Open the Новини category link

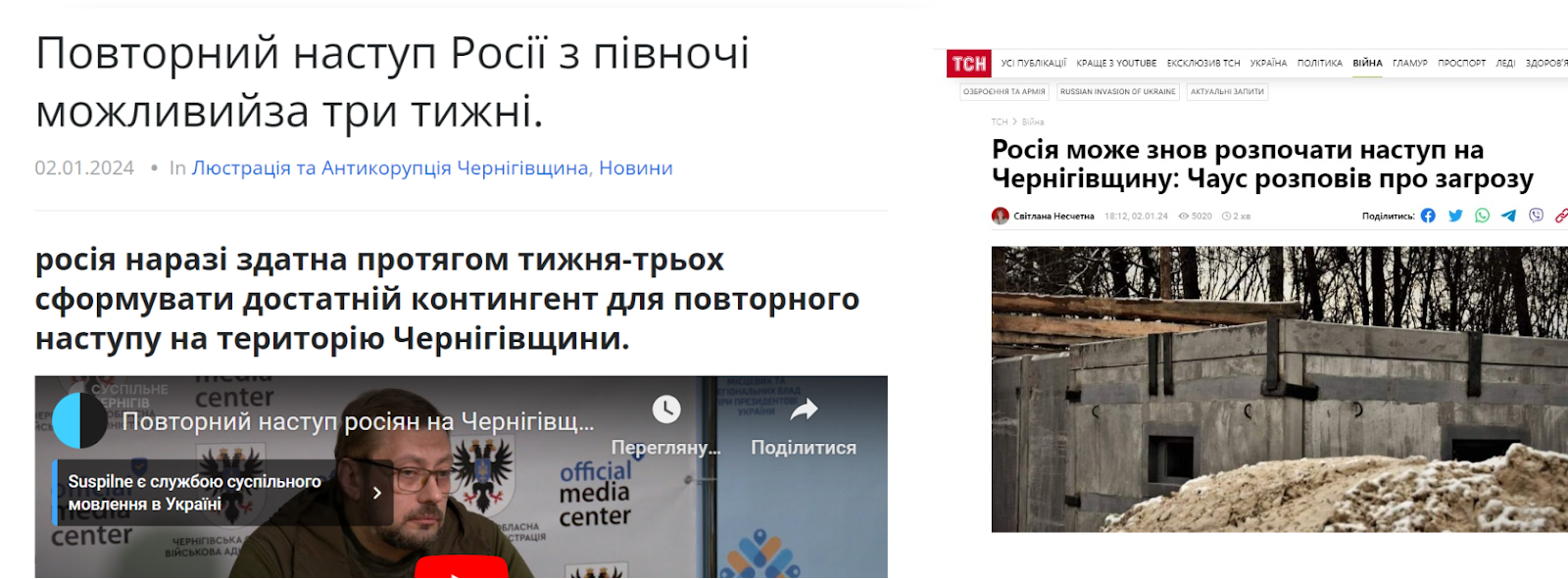tap(635, 168)
